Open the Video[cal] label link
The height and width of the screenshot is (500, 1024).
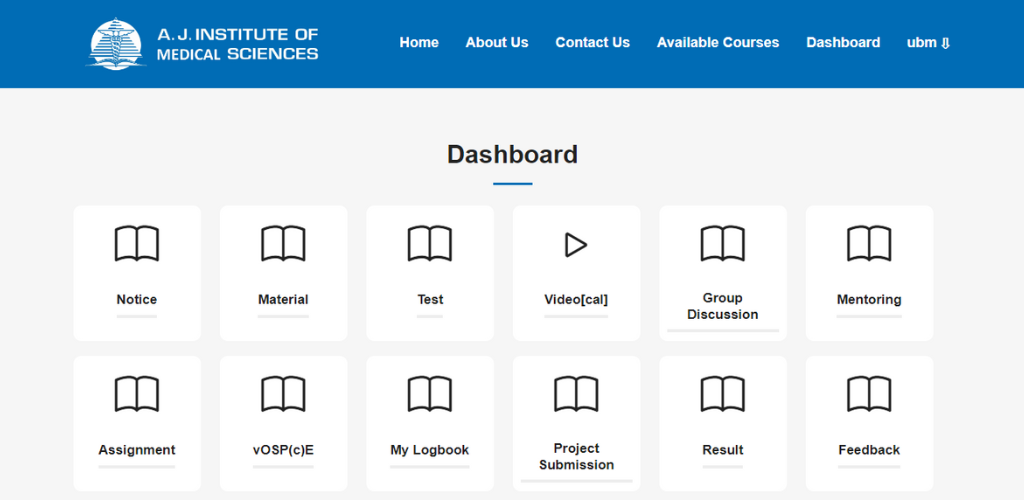pos(576,300)
